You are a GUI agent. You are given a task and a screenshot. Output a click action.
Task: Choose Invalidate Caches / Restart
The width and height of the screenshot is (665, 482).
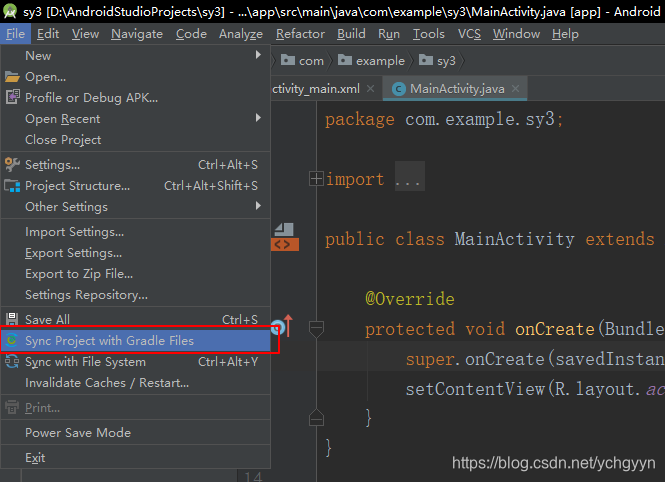point(136,382)
